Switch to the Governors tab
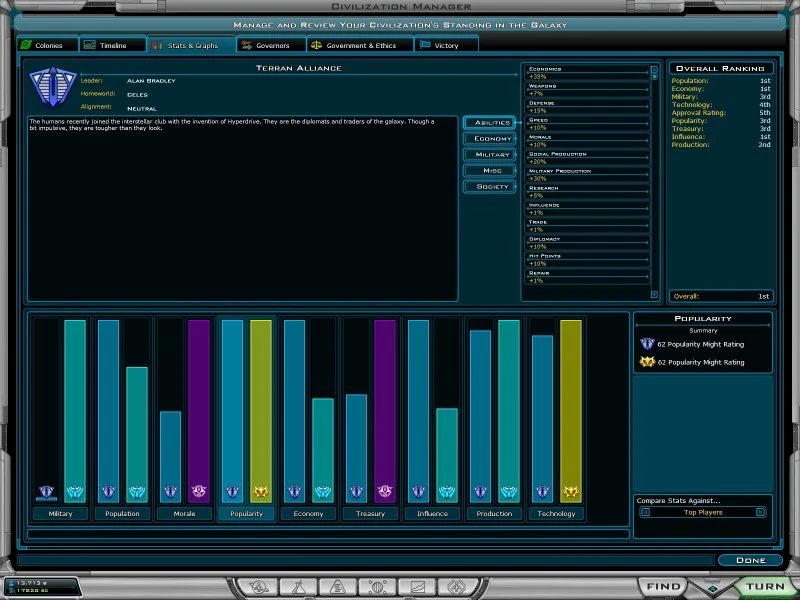Image resolution: width=800 pixels, height=600 pixels. tap(271, 45)
